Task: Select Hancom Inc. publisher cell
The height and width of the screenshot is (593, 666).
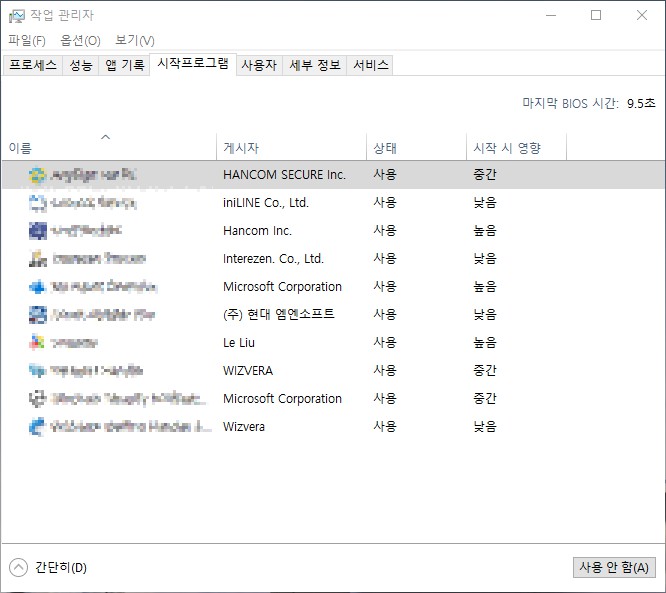Action: [x=257, y=231]
